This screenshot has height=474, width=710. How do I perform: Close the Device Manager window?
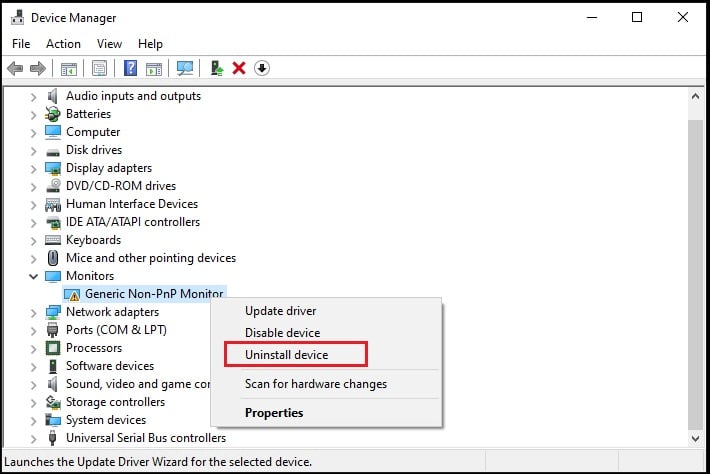tap(683, 17)
